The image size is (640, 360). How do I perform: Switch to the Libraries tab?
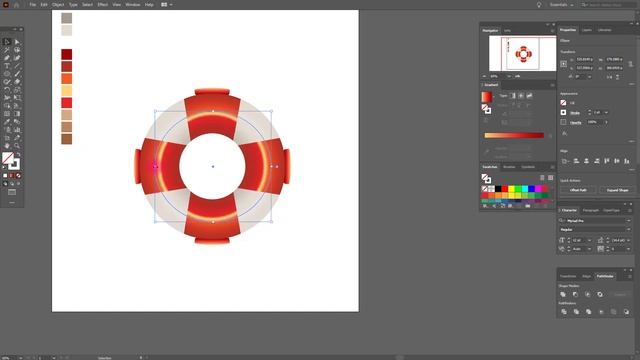tap(604, 30)
